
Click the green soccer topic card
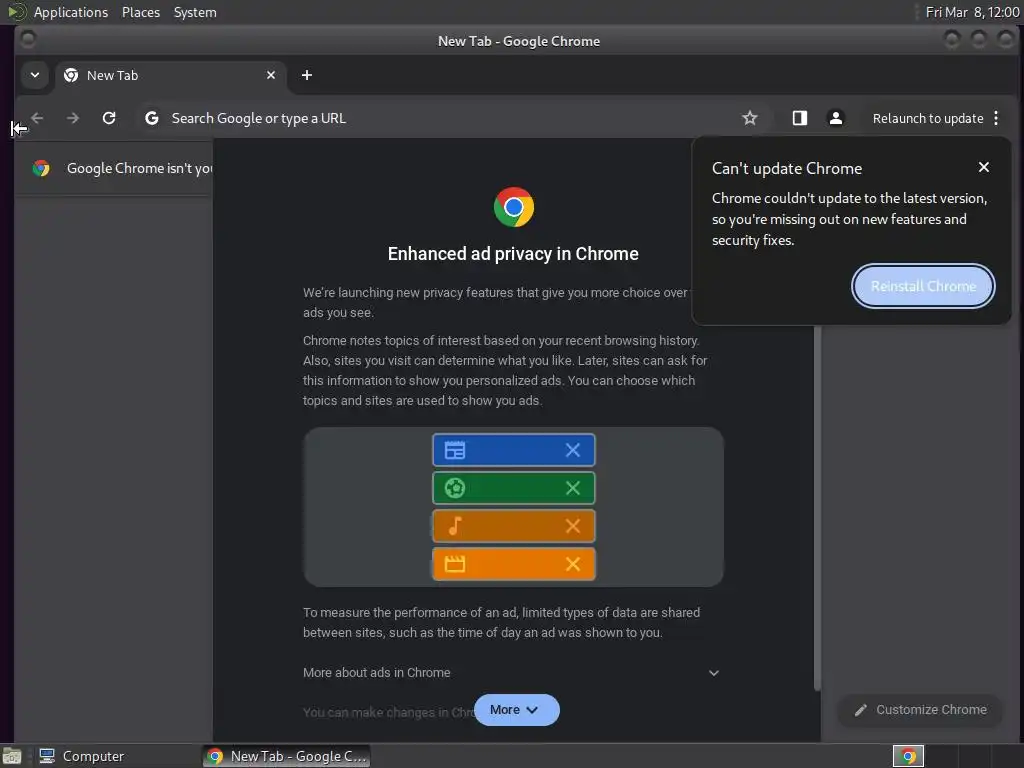point(514,488)
